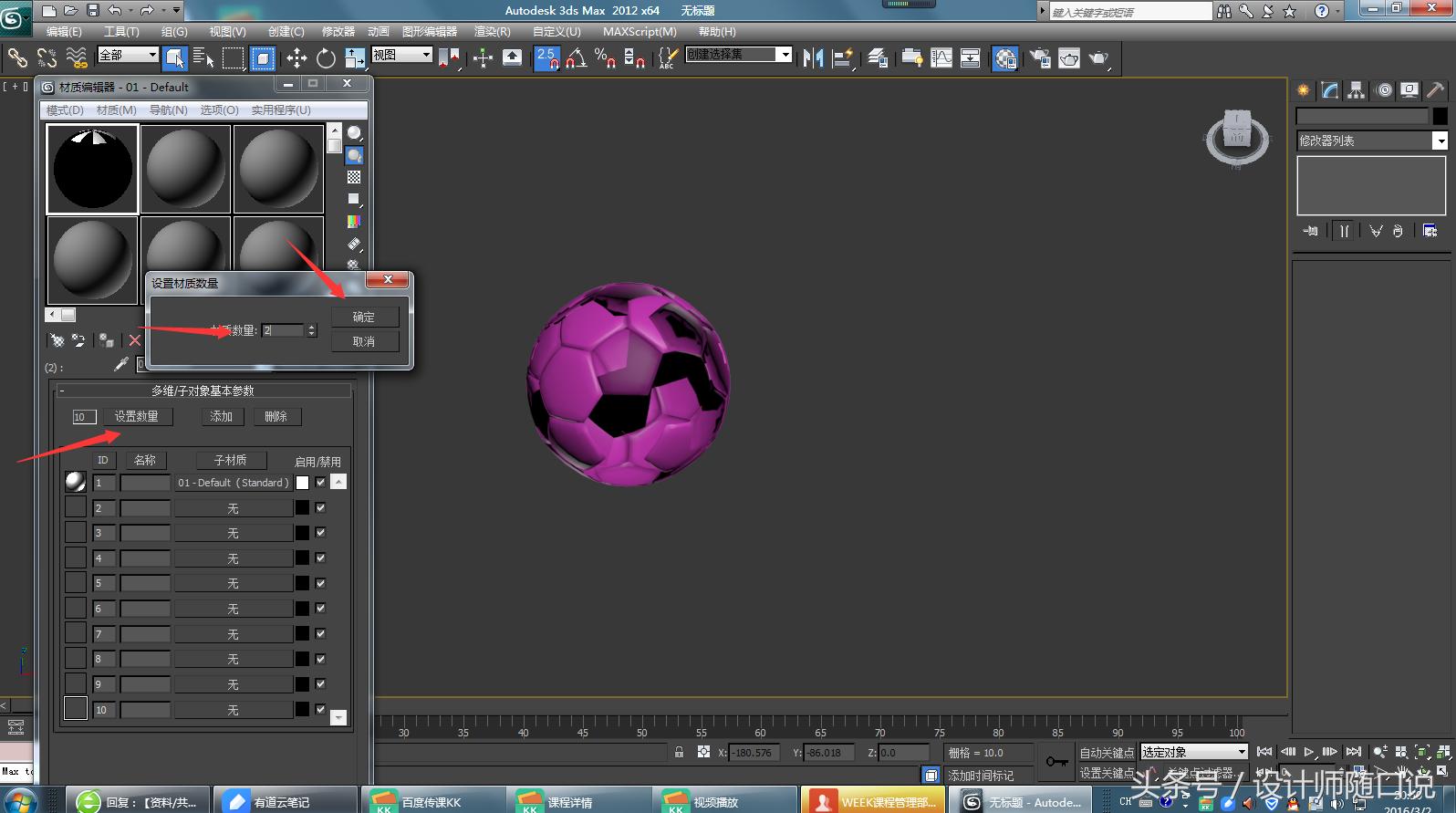
Task: Open the 渲染(R) menu
Action: pos(493,31)
